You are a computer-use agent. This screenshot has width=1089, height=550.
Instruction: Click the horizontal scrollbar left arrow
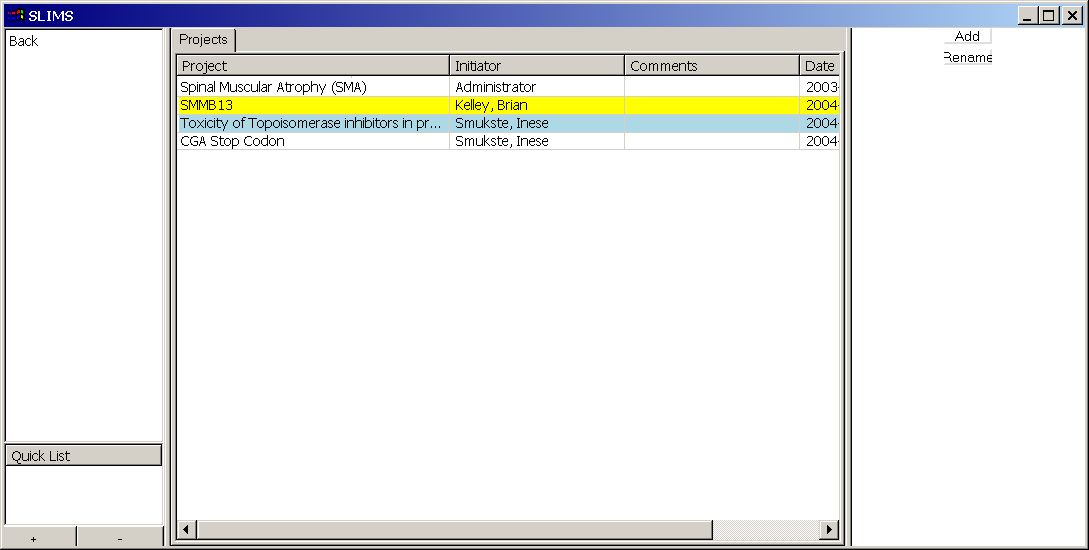click(x=187, y=529)
